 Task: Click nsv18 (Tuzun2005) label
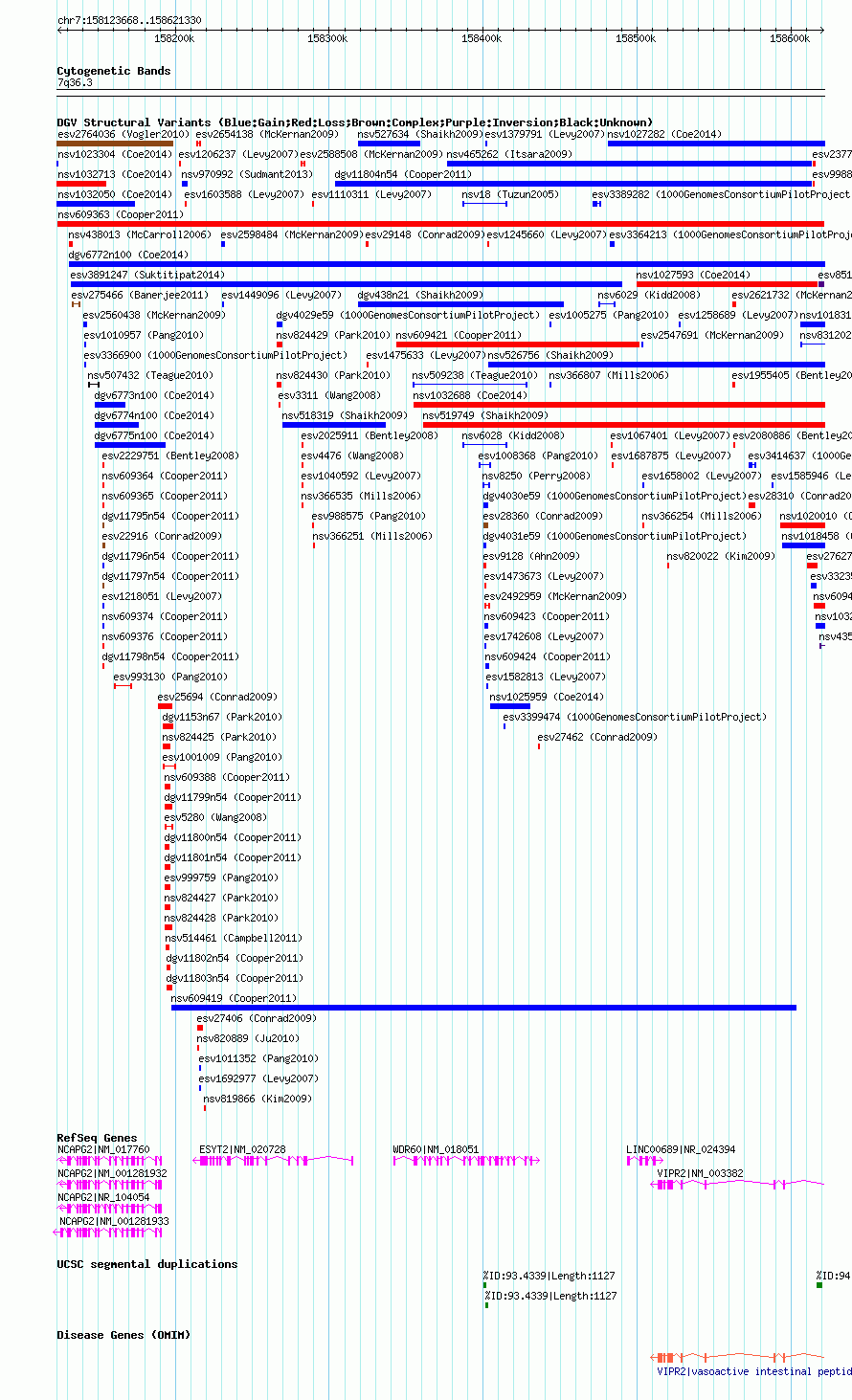coord(510,194)
